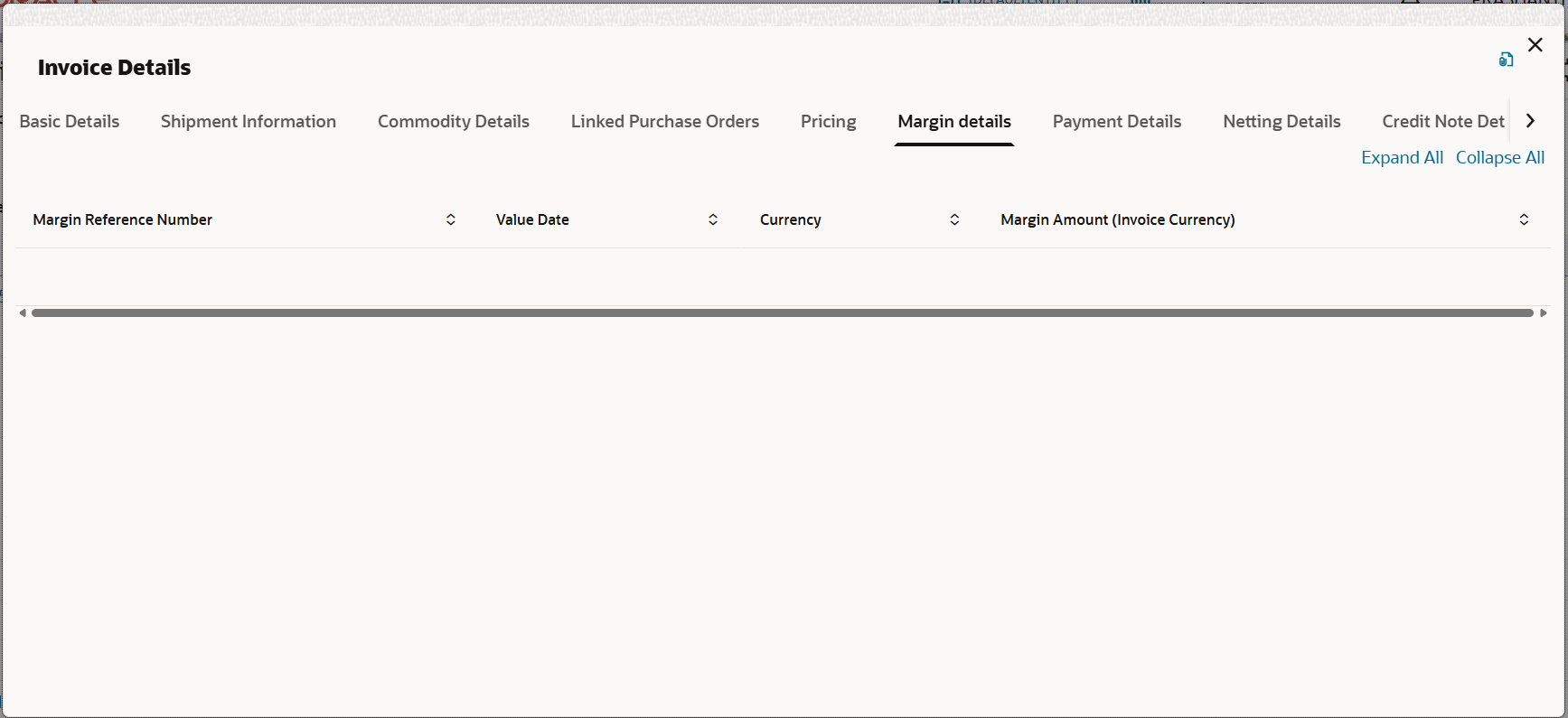Sort the Value Date column
Viewport: 1568px width, 718px height.
coord(713,219)
